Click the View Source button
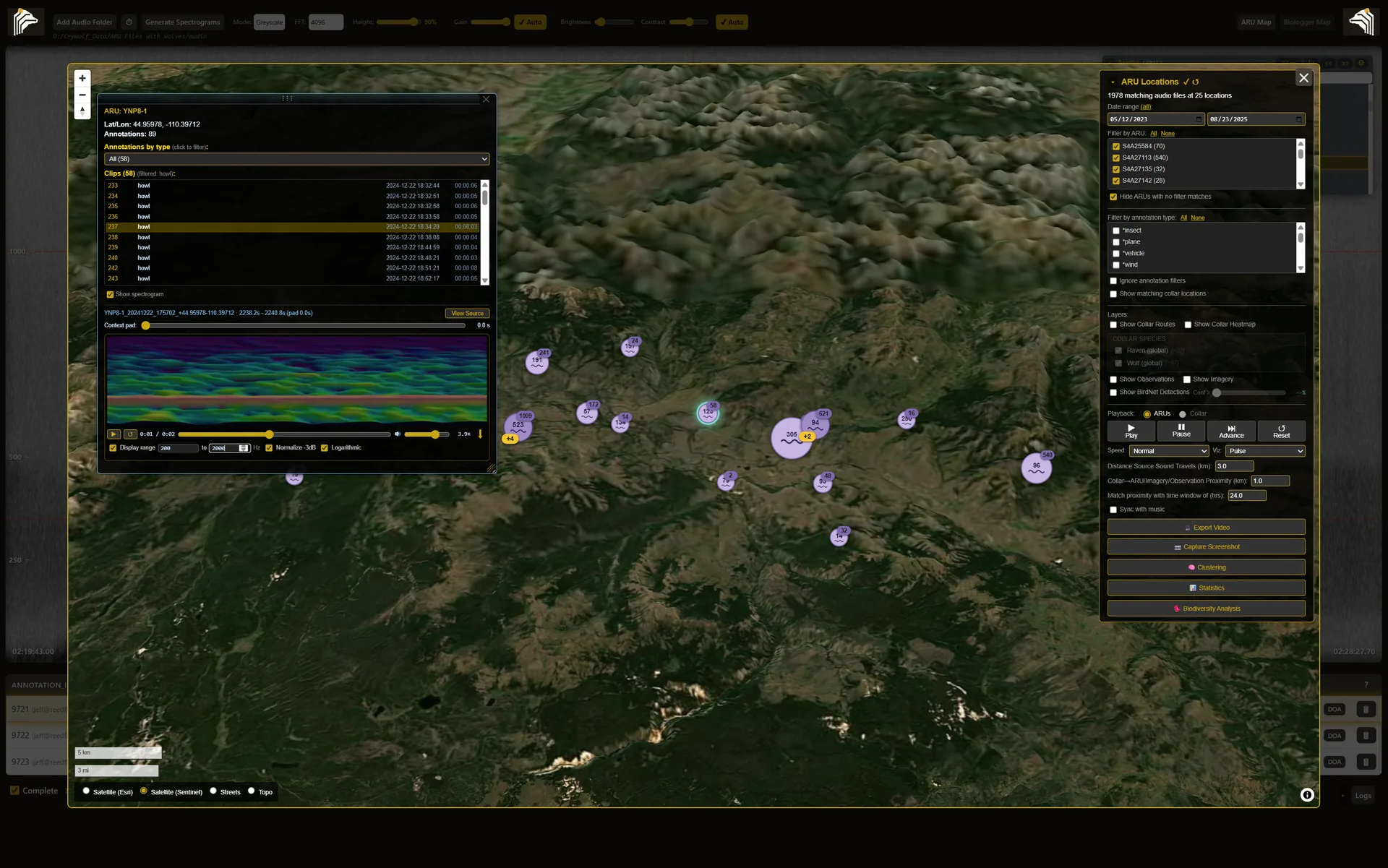Screen dimensions: 1388x868 (467, 314)
